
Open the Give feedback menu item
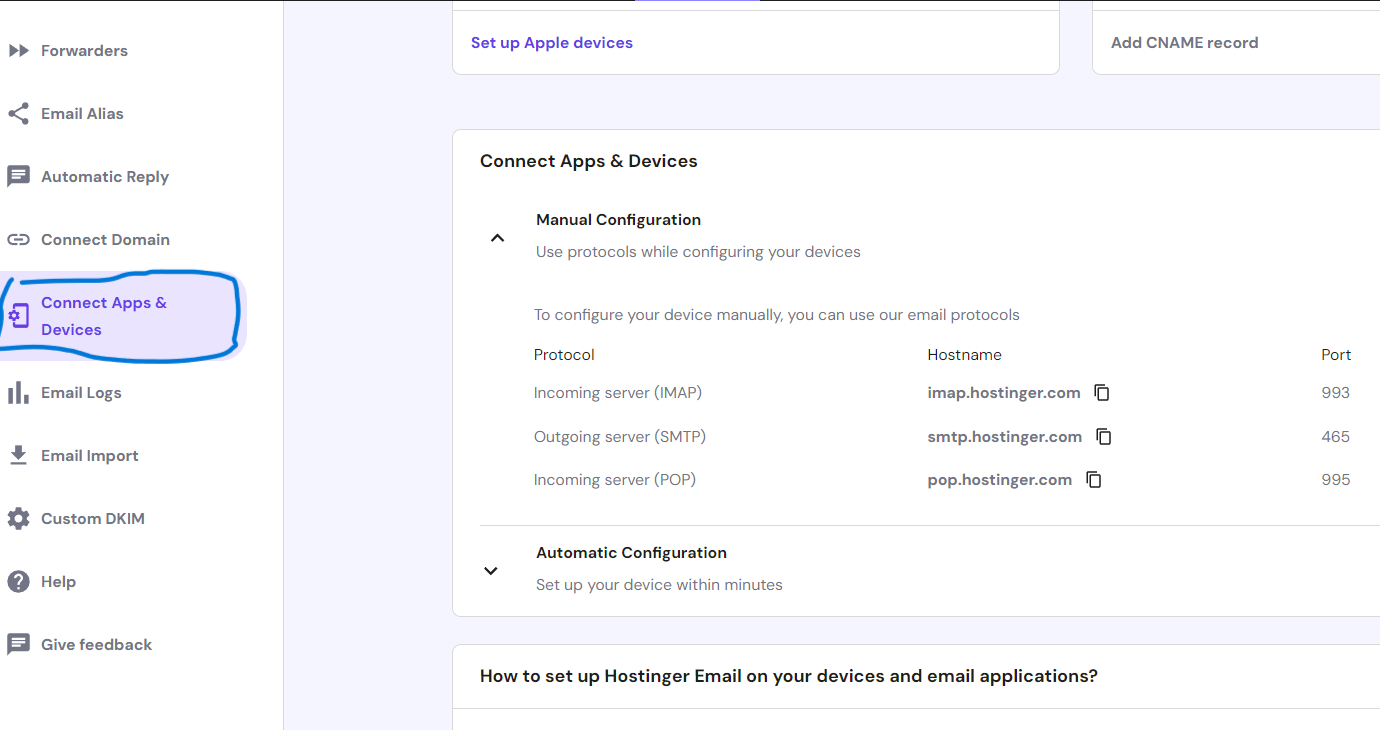pos(96,645)
